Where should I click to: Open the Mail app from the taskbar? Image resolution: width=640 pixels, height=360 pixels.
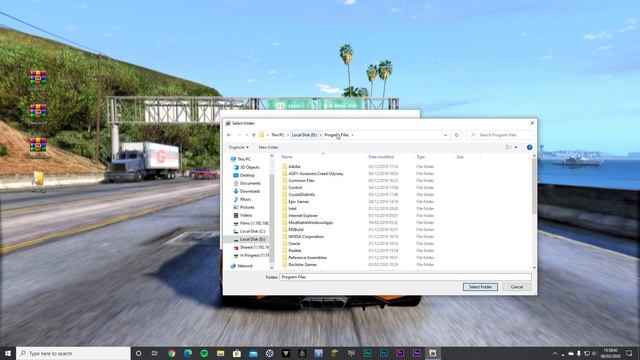point(253,353)
